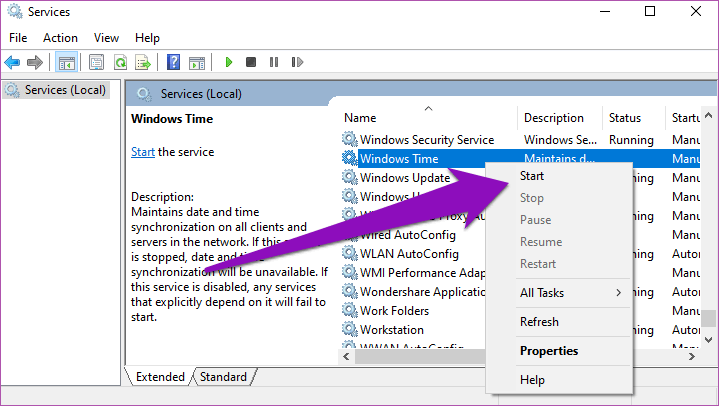
Task: Click gear icon beside Windows Time
Action: (349, 158)
